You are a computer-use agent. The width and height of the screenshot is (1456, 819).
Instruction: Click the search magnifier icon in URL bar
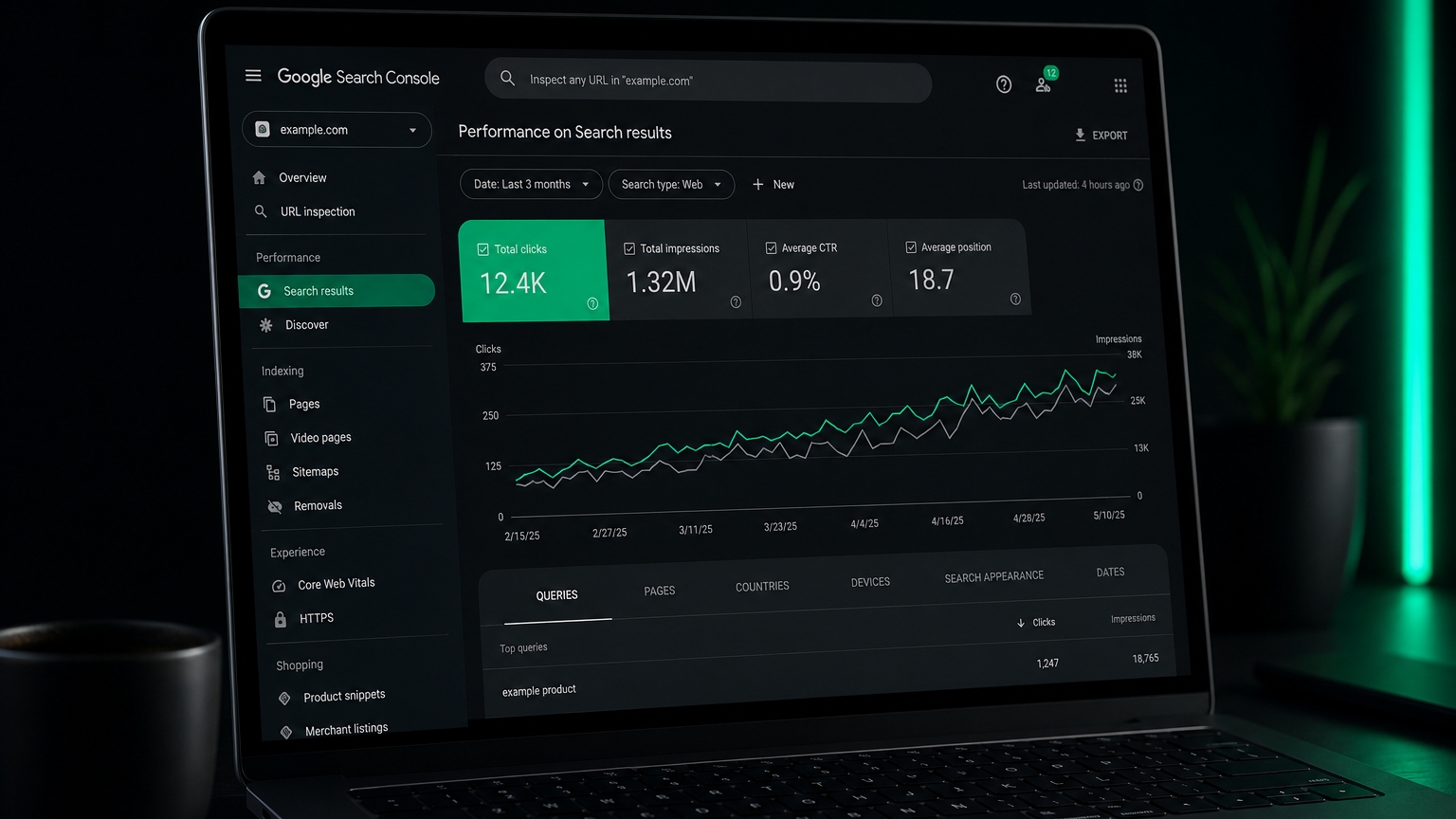508,79
